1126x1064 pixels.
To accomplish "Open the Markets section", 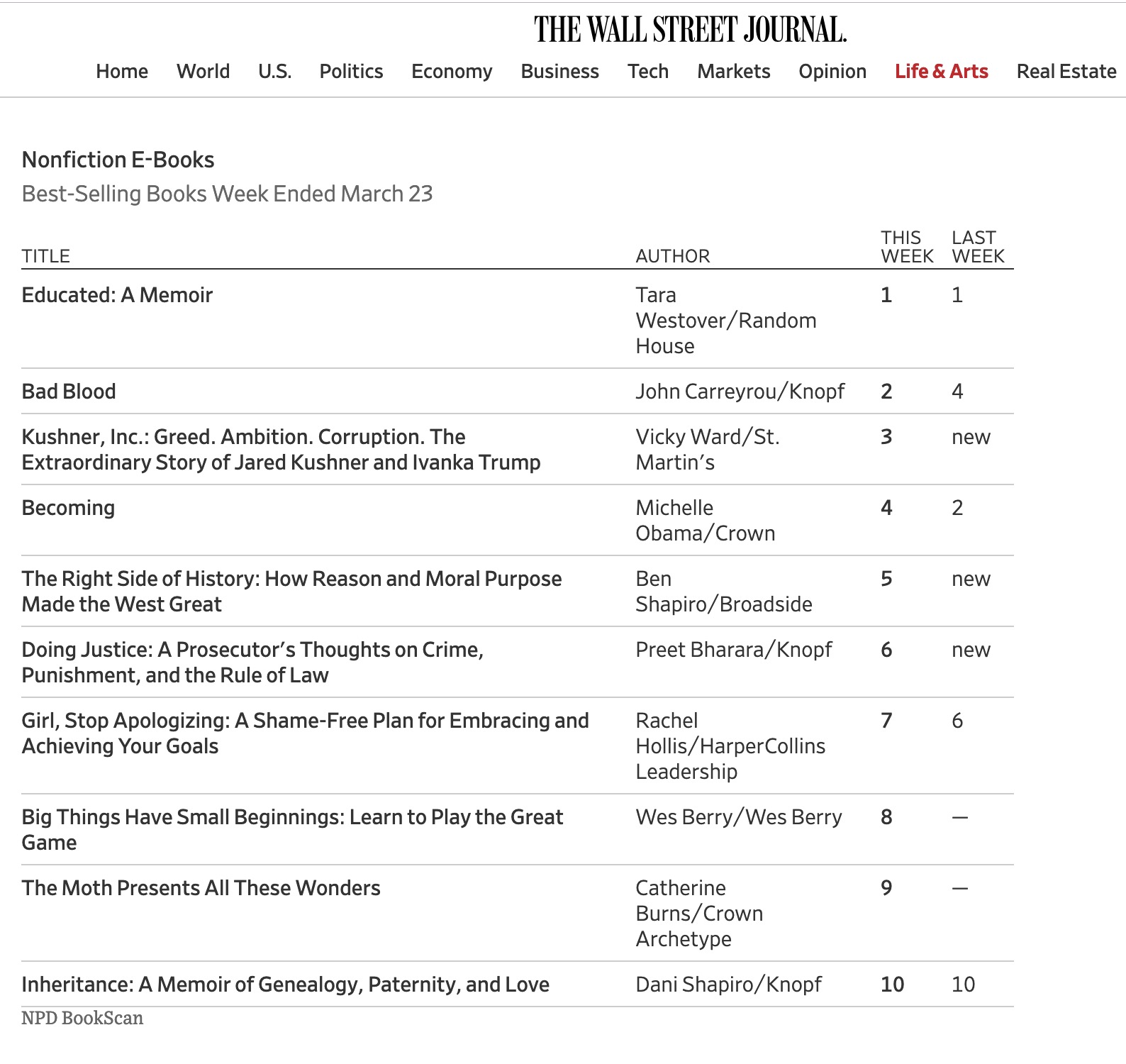I will click(x=733, y=72).
